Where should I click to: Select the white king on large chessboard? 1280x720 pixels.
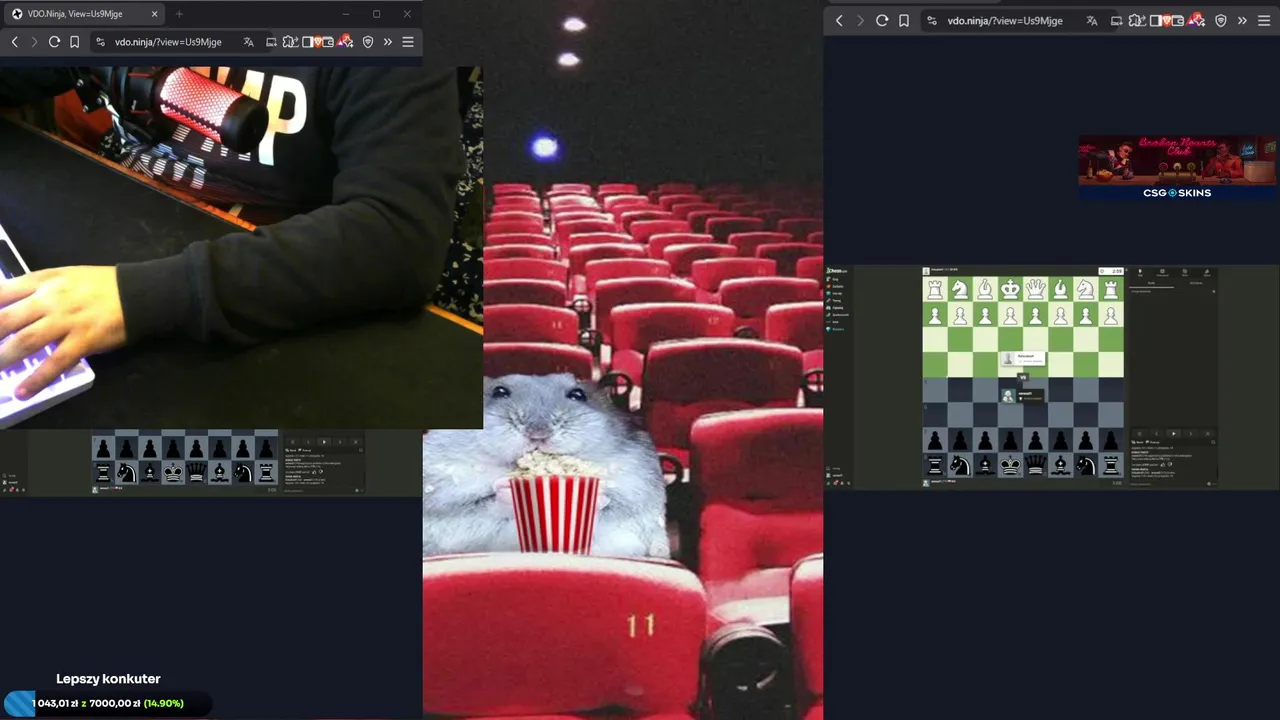click(x=1010, y=289)
